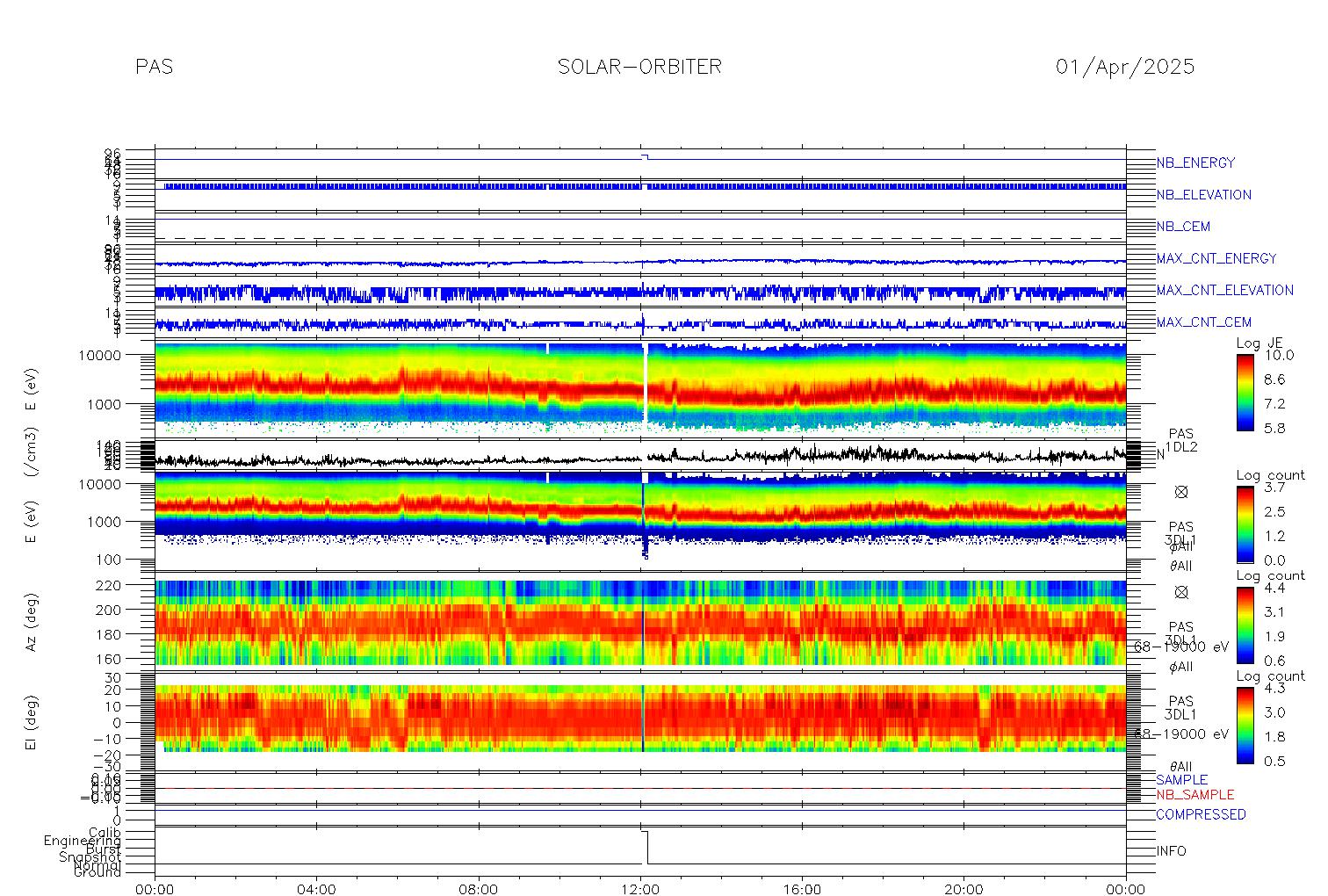Click the INFO label
Image resolution: width=1328 pixels, height=896 pixels.
click(1171, 851)
